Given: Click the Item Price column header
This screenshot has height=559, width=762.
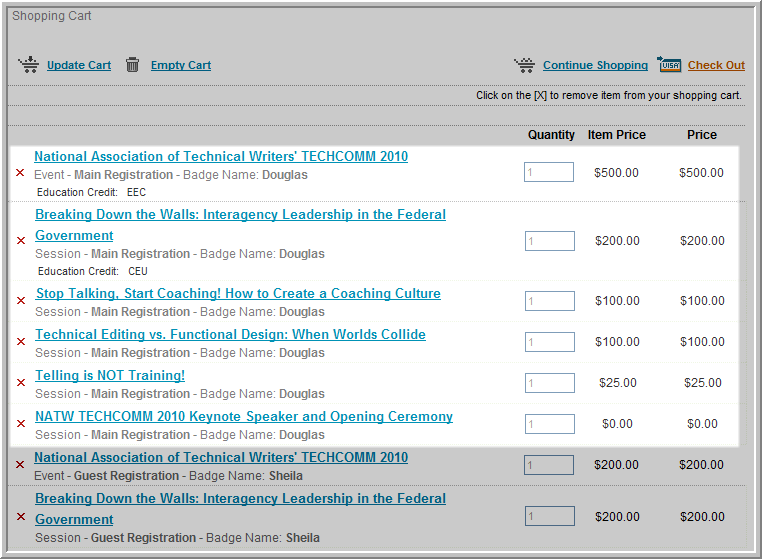Looking at the screenshot, I should (617, 135).
